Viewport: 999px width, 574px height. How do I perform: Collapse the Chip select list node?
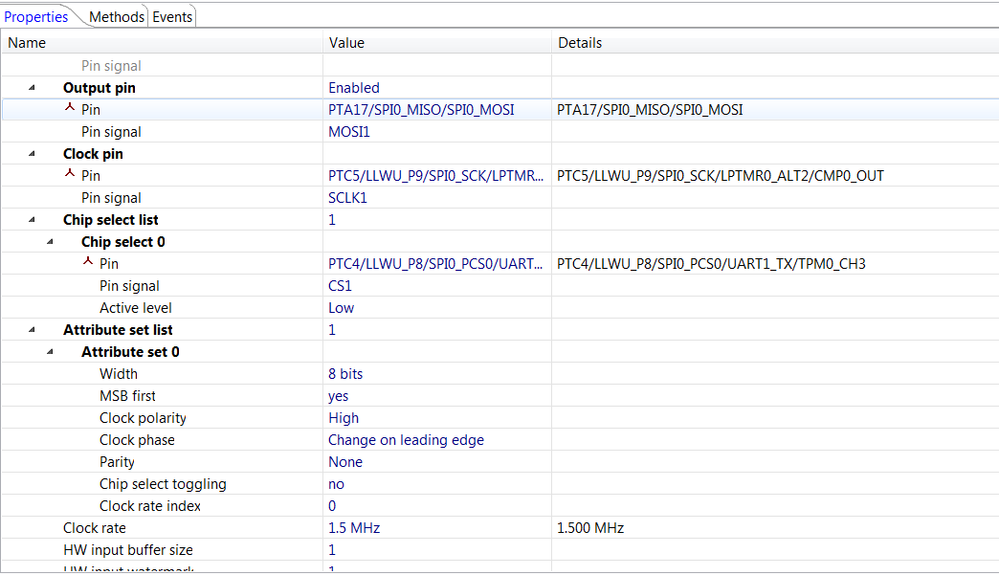[32, 220]
